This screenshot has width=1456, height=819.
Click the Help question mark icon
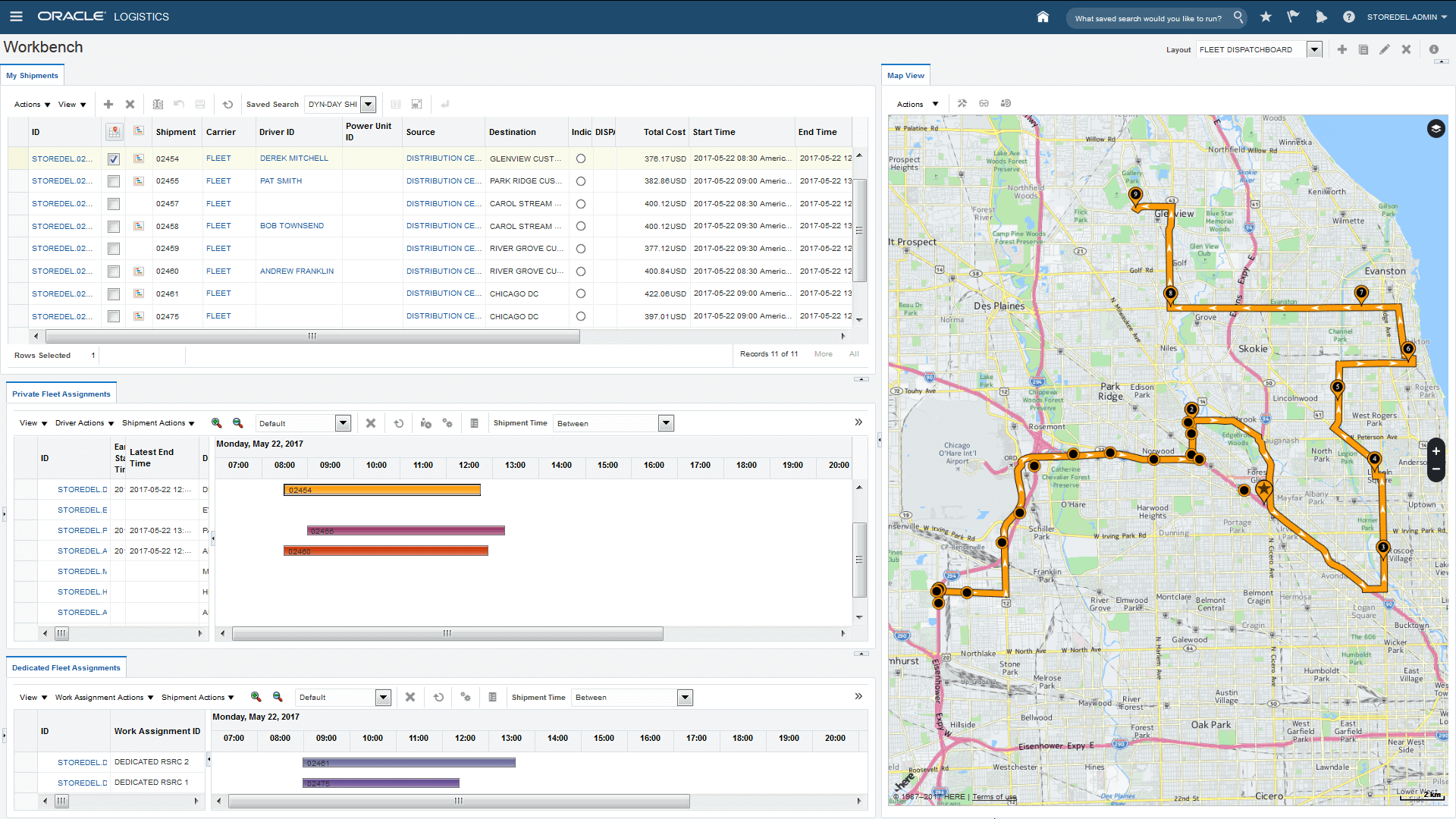click(1348, 17)
